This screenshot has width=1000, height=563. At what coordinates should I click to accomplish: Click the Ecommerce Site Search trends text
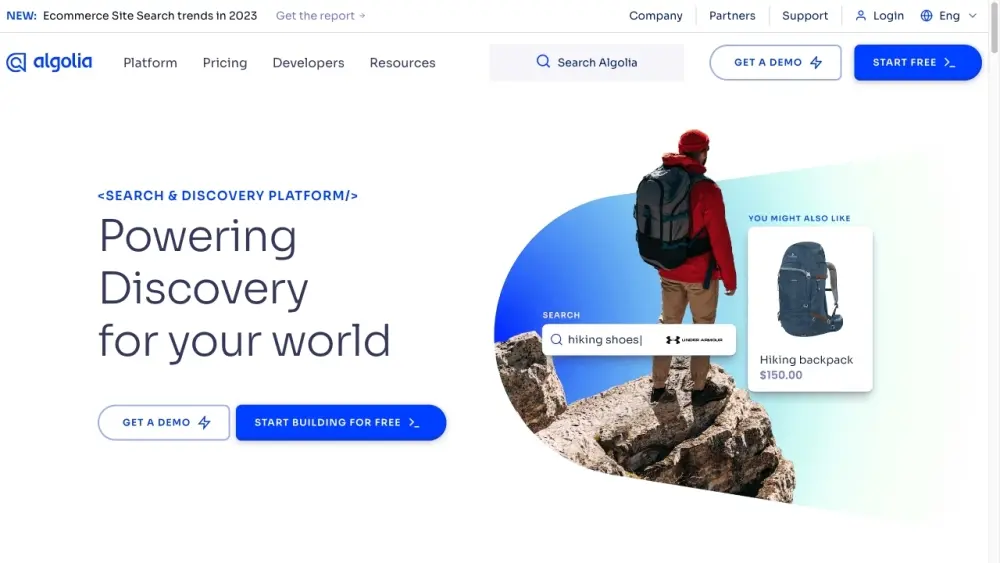[150, 15]
